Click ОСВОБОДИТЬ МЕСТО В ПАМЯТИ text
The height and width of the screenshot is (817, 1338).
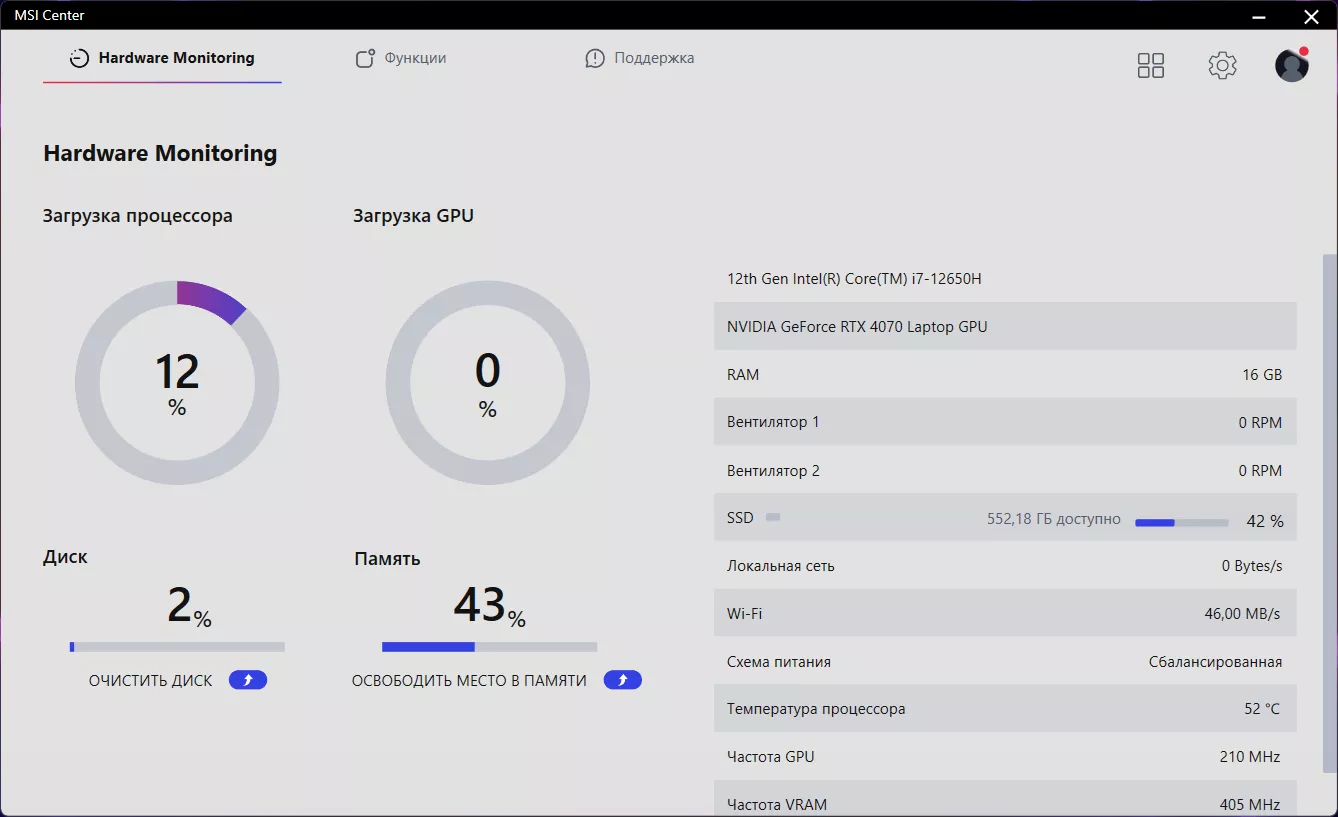[469, 680]
